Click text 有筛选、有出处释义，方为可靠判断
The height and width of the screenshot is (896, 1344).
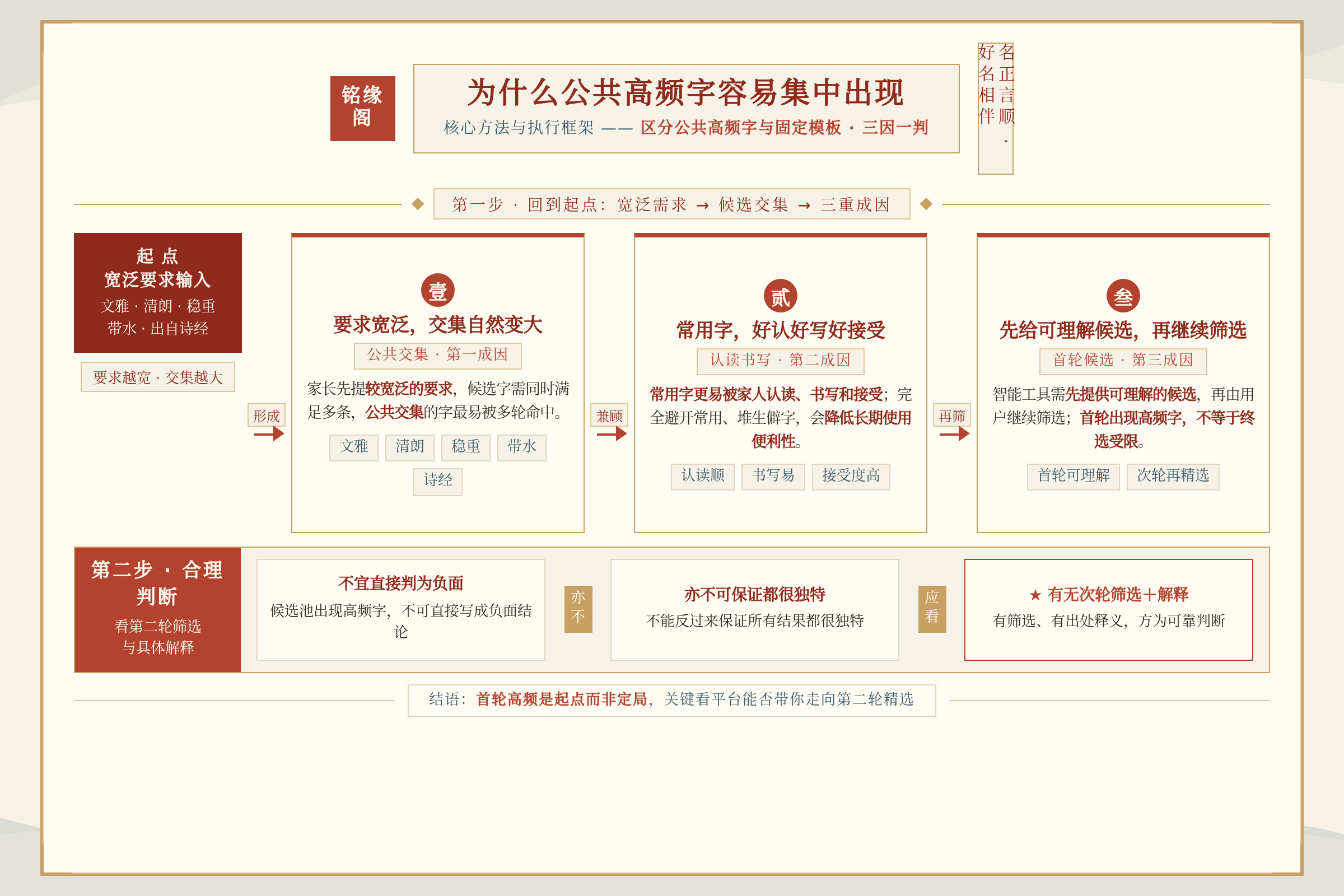tap(1109, 621)
